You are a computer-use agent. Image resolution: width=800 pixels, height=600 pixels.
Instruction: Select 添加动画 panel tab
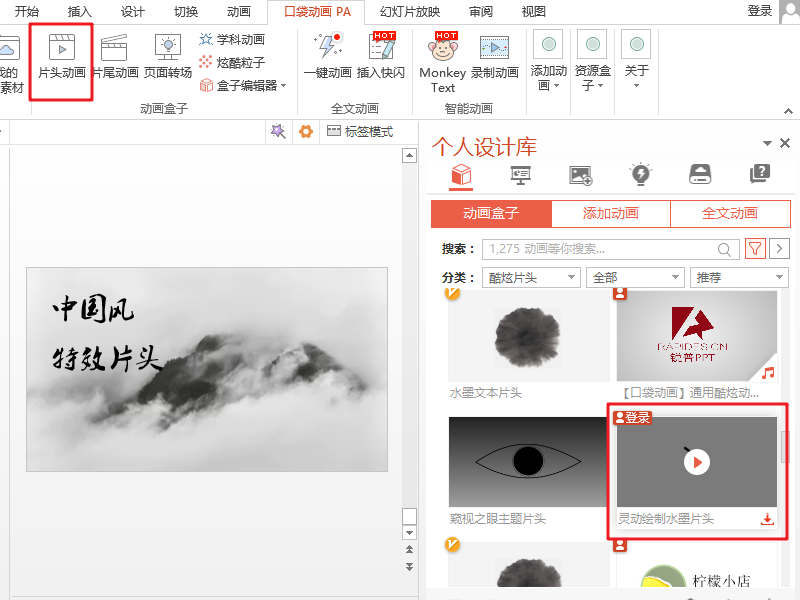click(611, 213)
